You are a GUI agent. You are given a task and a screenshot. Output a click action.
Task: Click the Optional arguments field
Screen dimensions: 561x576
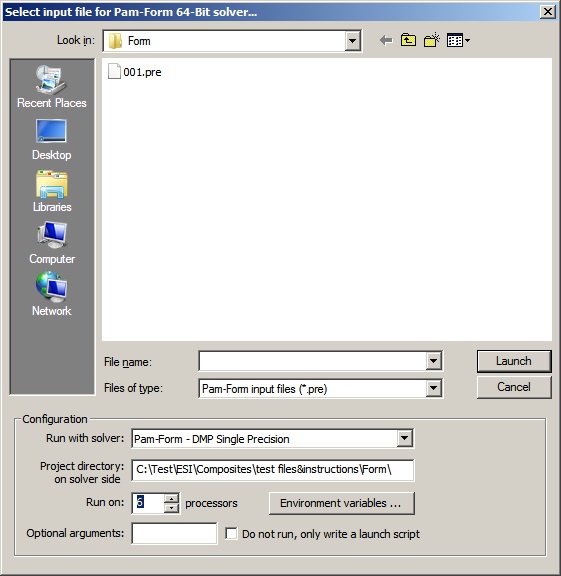click(x=174, y=533)
